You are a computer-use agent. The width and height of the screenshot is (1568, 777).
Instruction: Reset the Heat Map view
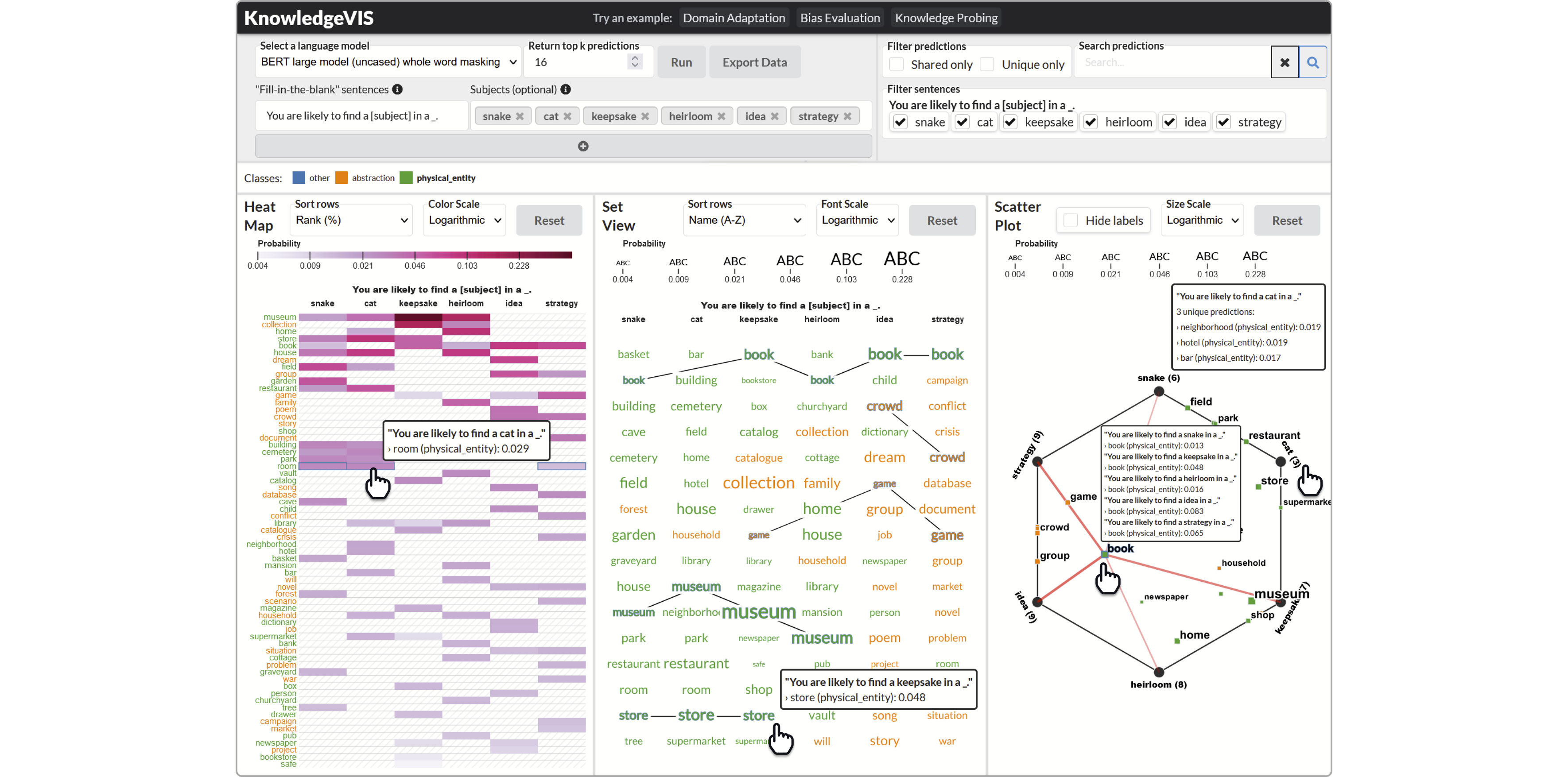549,220
